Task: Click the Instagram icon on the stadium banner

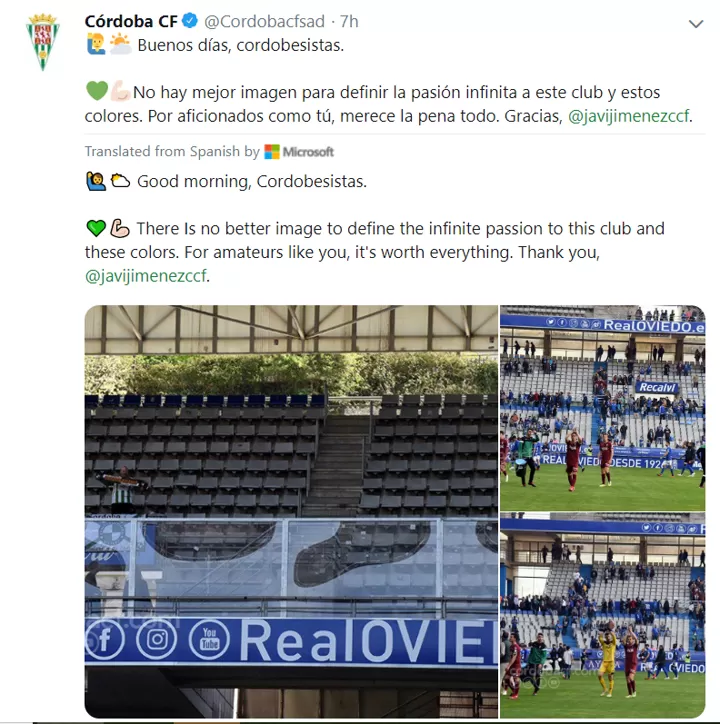Action: pos(157,639)
